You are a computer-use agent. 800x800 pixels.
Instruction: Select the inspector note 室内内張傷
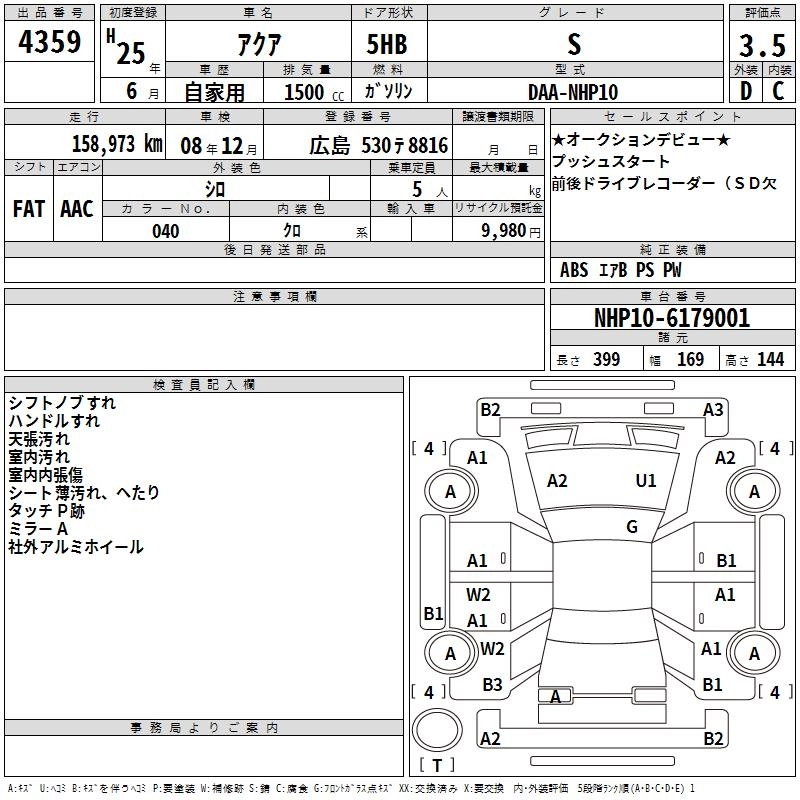tap(45, 474)
